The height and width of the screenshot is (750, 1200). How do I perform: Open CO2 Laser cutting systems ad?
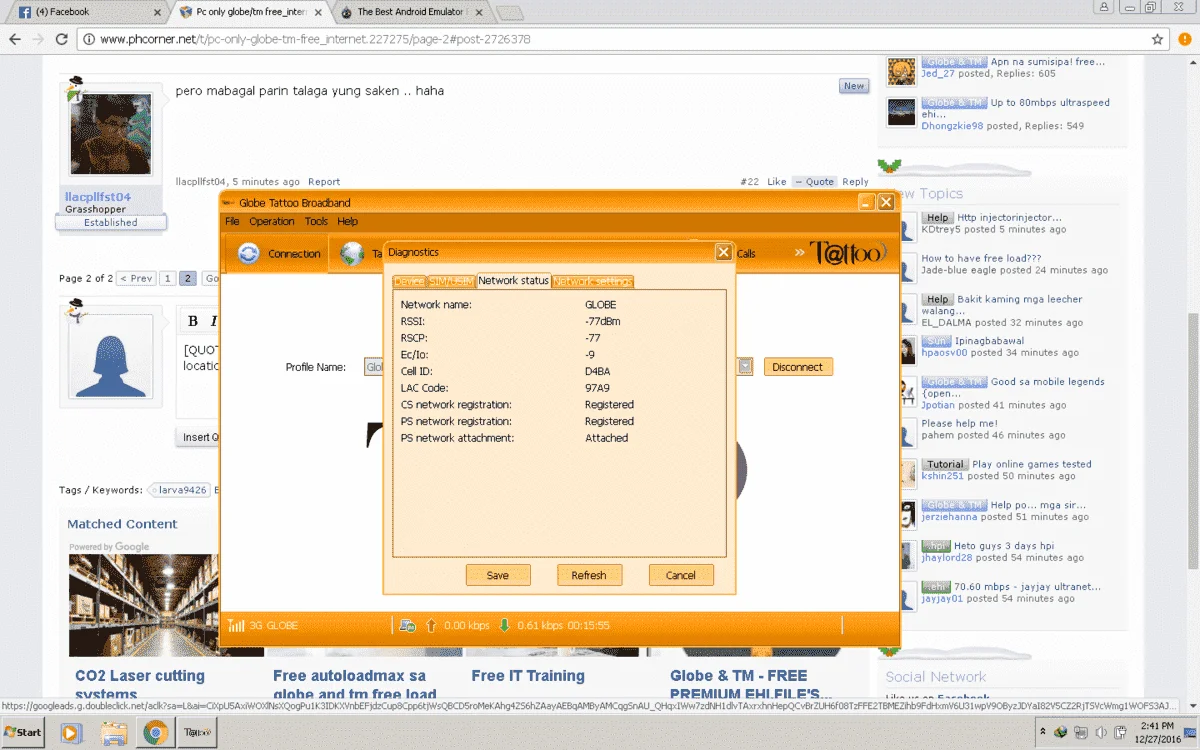click(140, 684)
